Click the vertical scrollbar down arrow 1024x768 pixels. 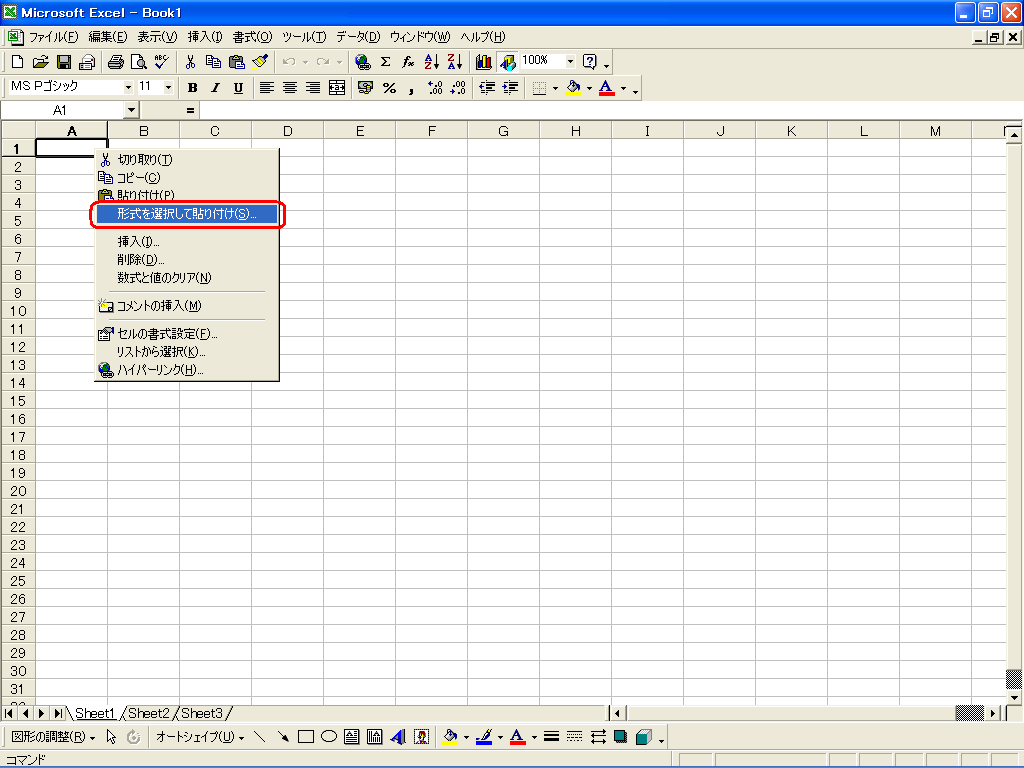(1014, 697)
